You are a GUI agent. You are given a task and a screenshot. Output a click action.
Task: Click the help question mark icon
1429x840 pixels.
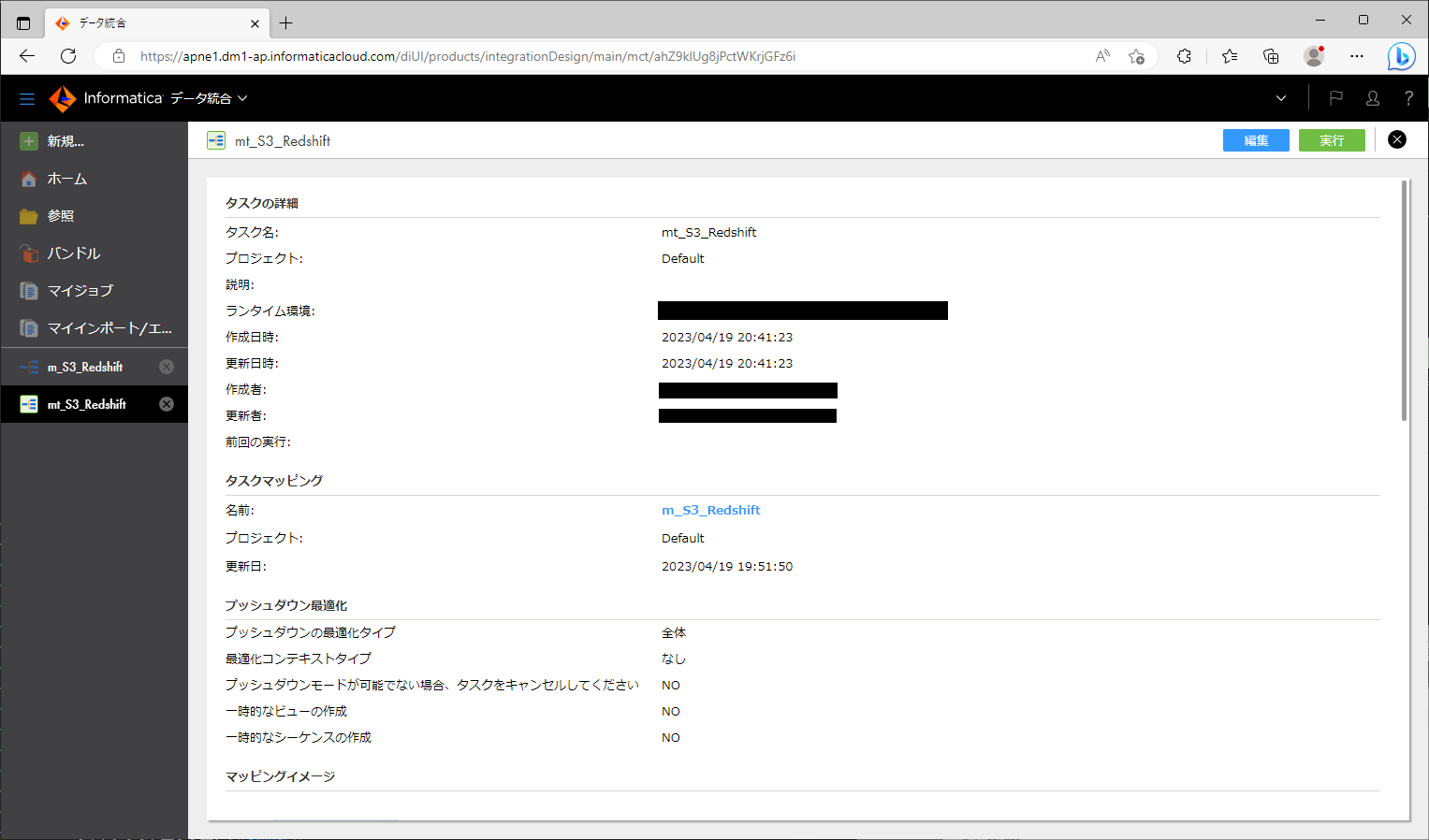(1408, 97)
